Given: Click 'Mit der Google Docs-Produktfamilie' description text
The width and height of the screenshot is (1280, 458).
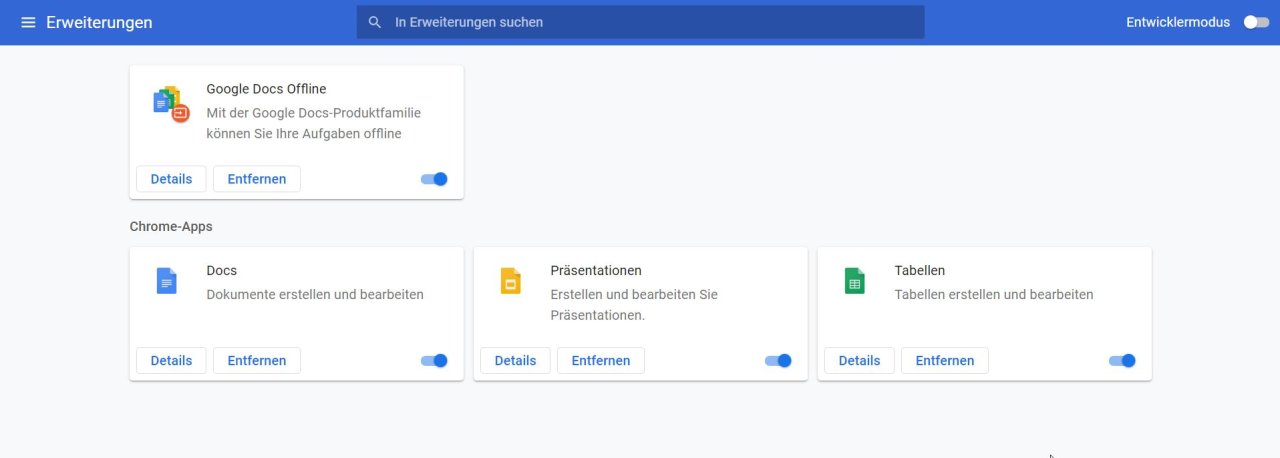Looking at the screenshot, I should point(313,113).
